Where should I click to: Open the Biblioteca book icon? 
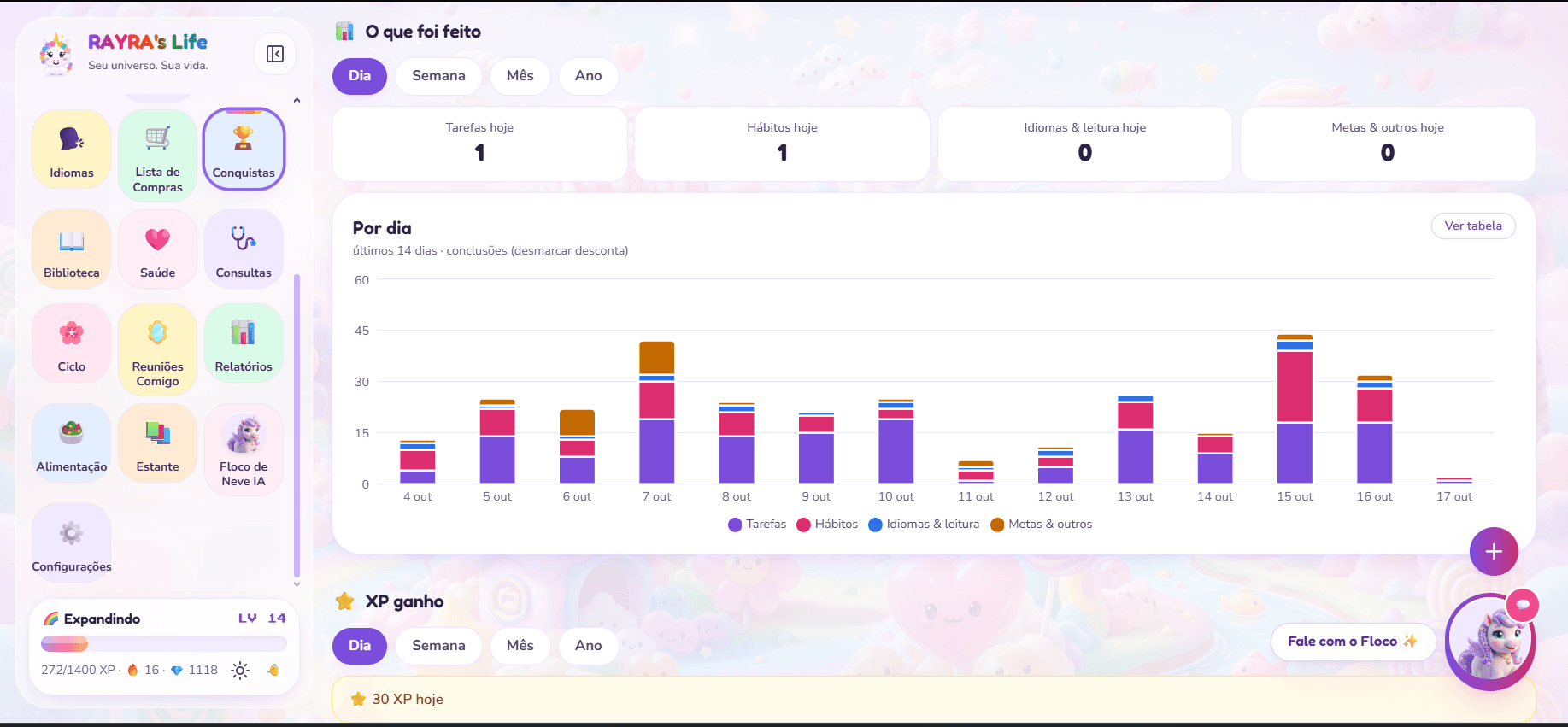(72, 249)
